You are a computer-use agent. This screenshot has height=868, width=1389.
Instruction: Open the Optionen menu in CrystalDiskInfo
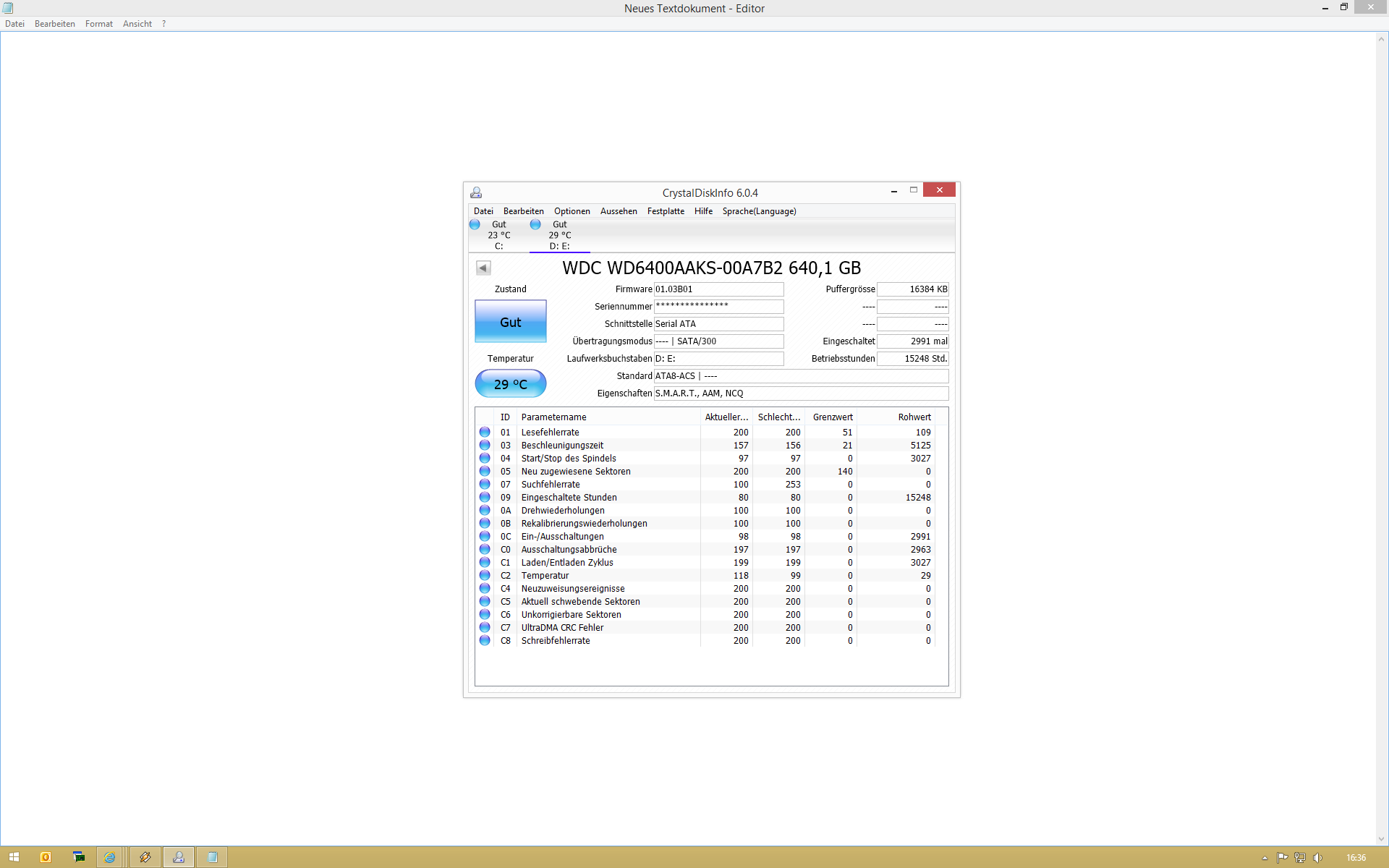[572, 211]
